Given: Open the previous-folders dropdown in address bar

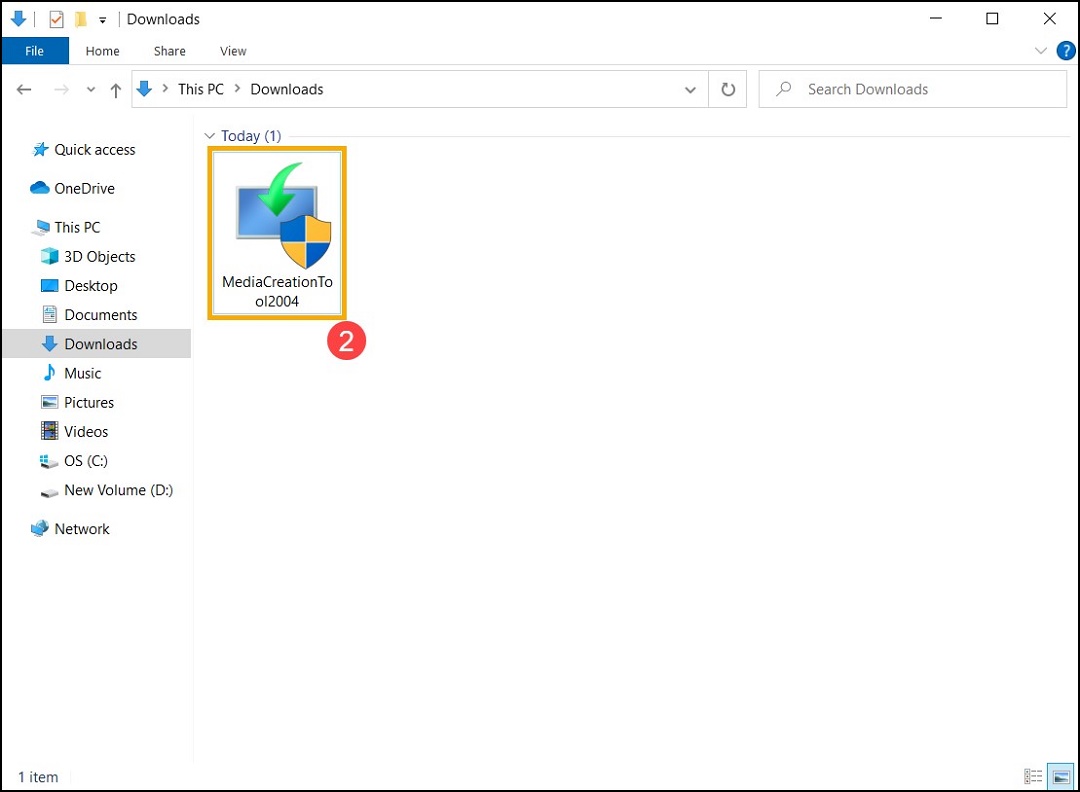Looking at the screenshot, I should coord(690,89).
